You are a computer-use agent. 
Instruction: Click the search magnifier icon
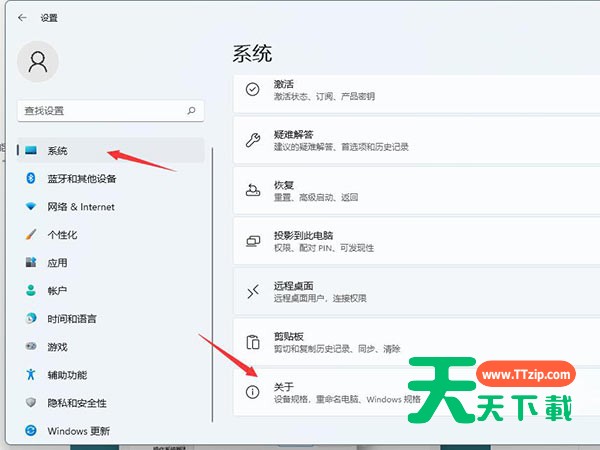(x=192, y=110)
